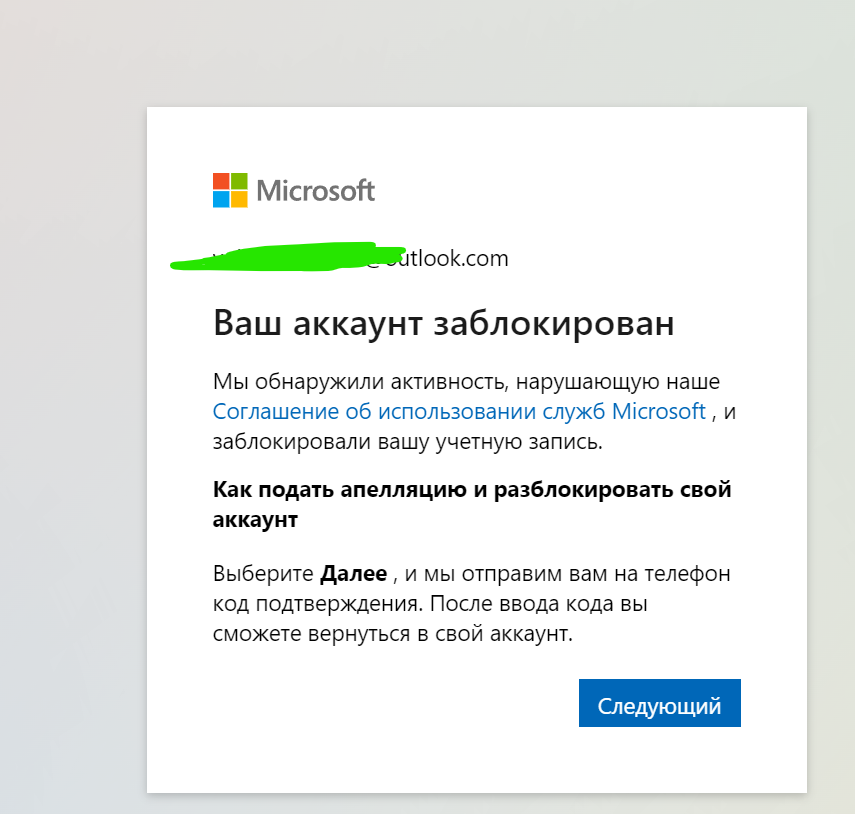Click the Microsoft four-square logo
The image size is (855, 814).
click(x=230, y=190)
